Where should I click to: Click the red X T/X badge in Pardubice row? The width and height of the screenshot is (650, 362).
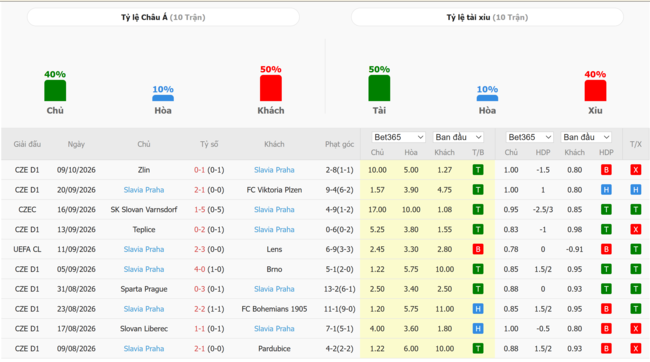click(x=635, y=348)
